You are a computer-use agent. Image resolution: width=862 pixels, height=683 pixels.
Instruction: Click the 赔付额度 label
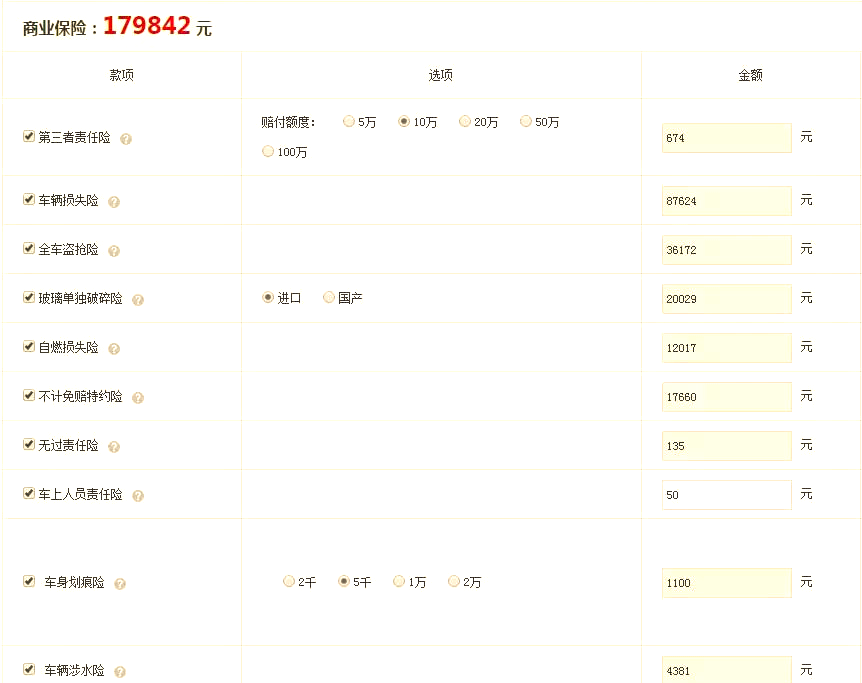point(288,122)
